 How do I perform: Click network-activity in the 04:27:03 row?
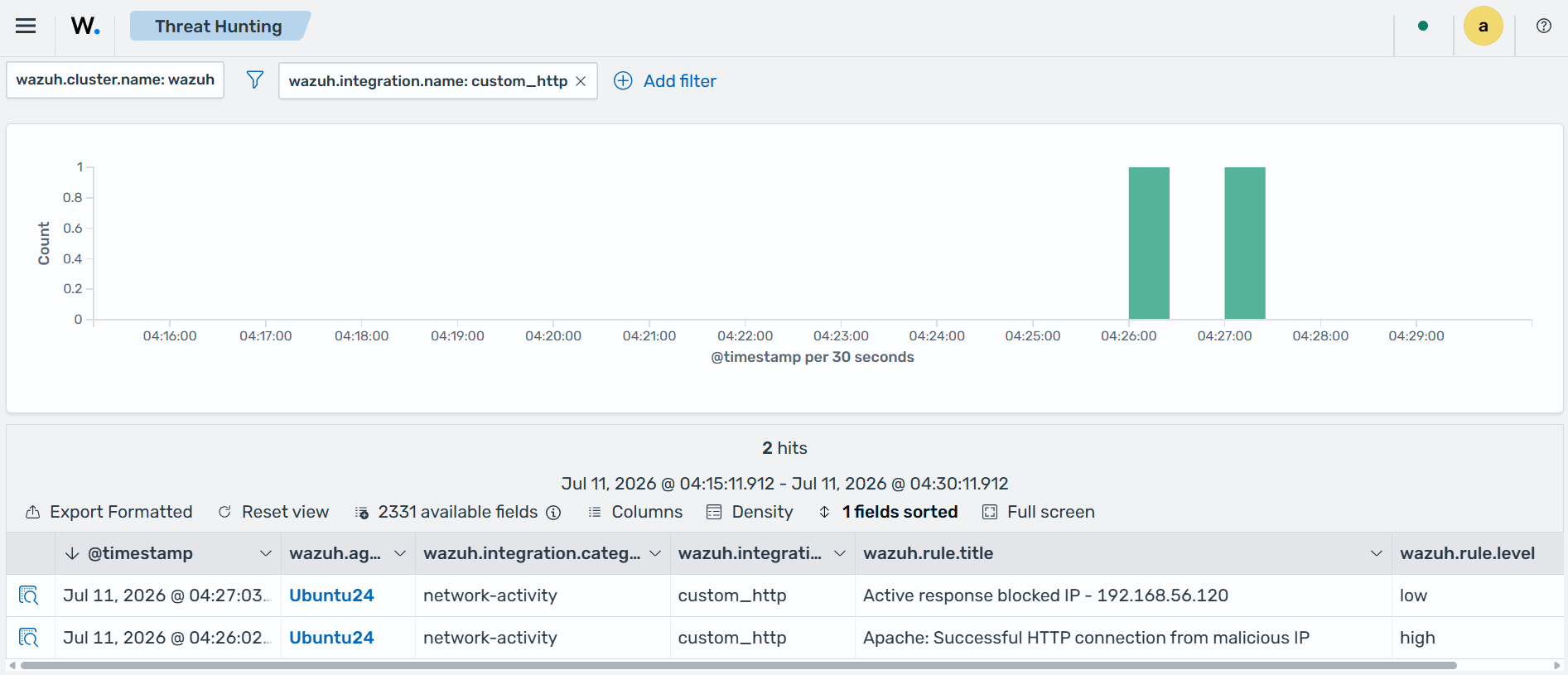pos(490,595)
